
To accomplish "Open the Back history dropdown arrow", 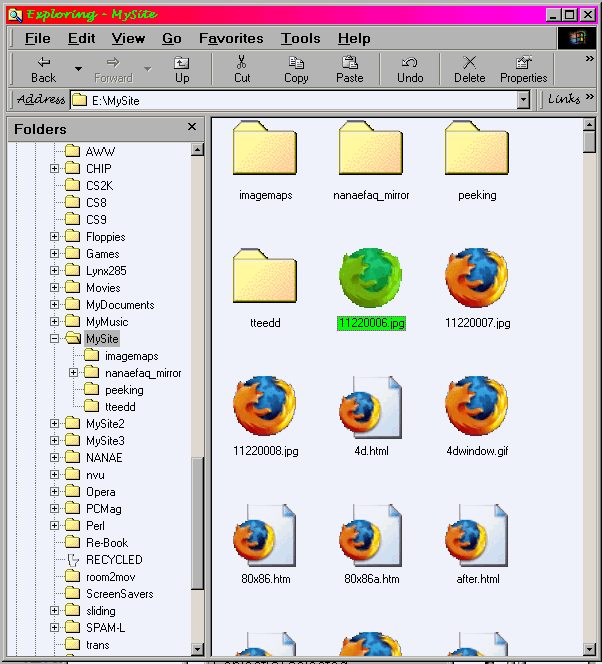I will click(x=78, y=69).
